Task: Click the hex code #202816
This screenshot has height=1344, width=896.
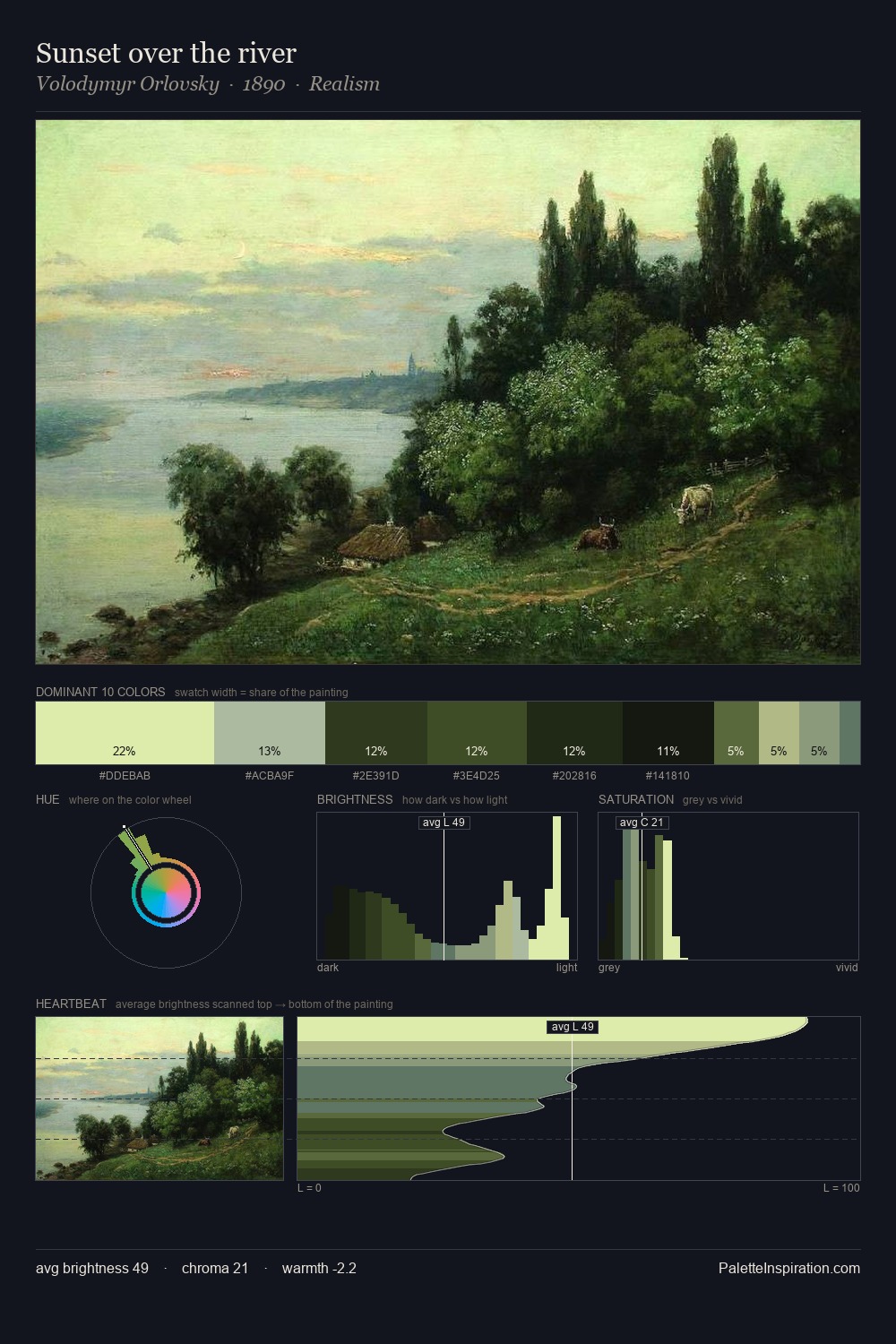Action: click(x=574, y=776)
